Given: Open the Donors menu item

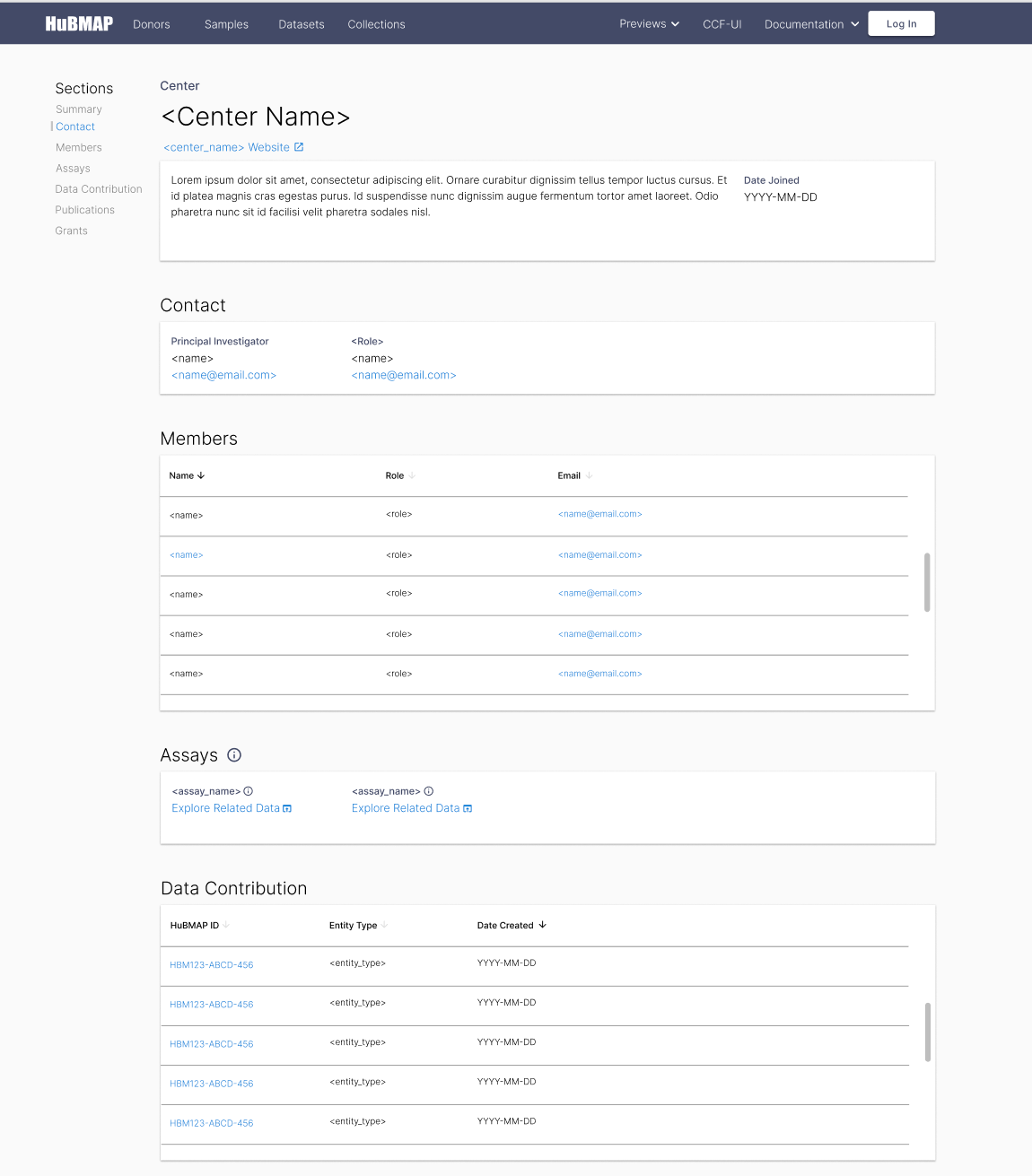Looking at the screenshot, I should click(x=152, y=24).
